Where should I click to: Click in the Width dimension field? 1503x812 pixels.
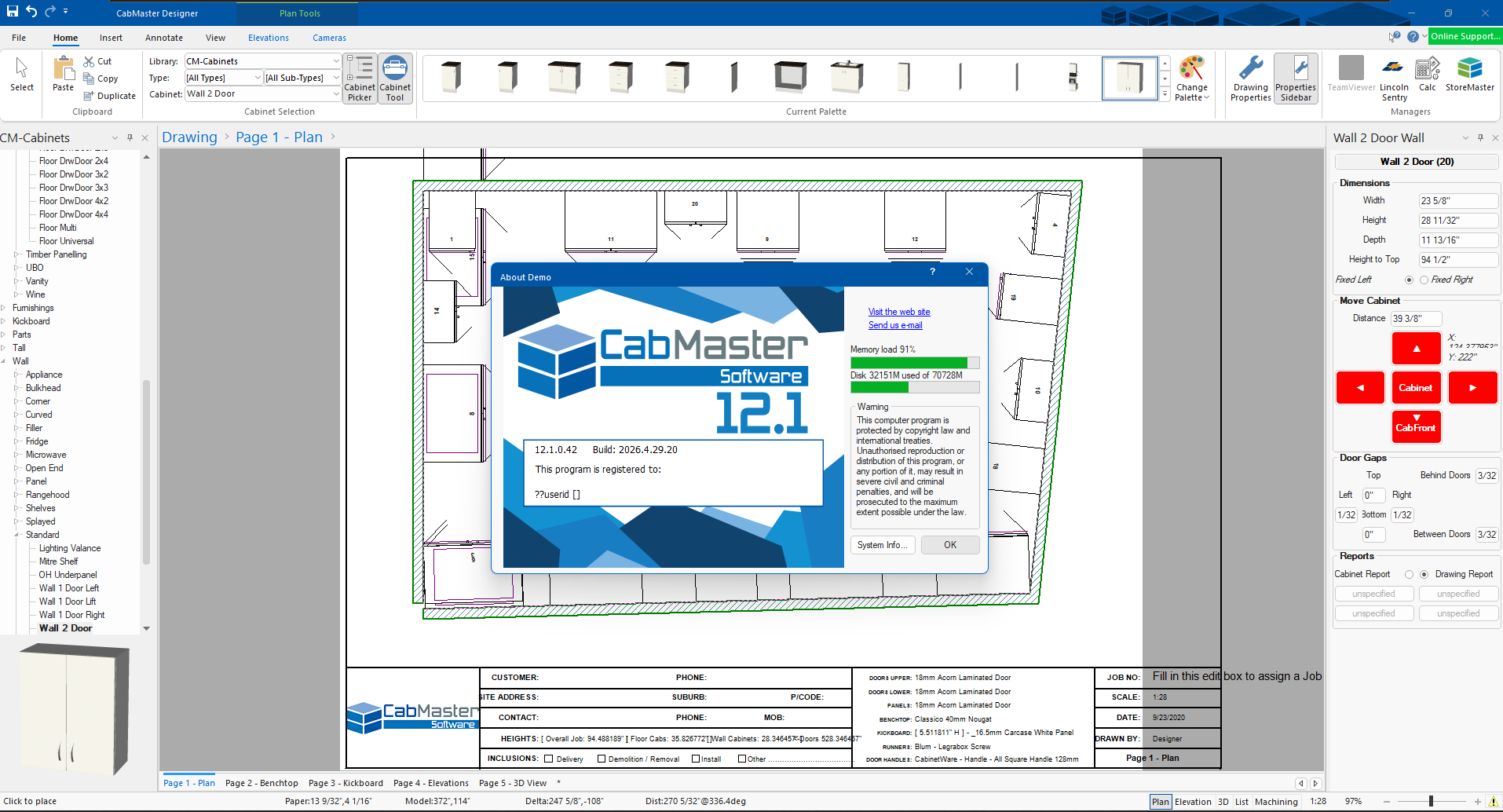[1457, 201]
